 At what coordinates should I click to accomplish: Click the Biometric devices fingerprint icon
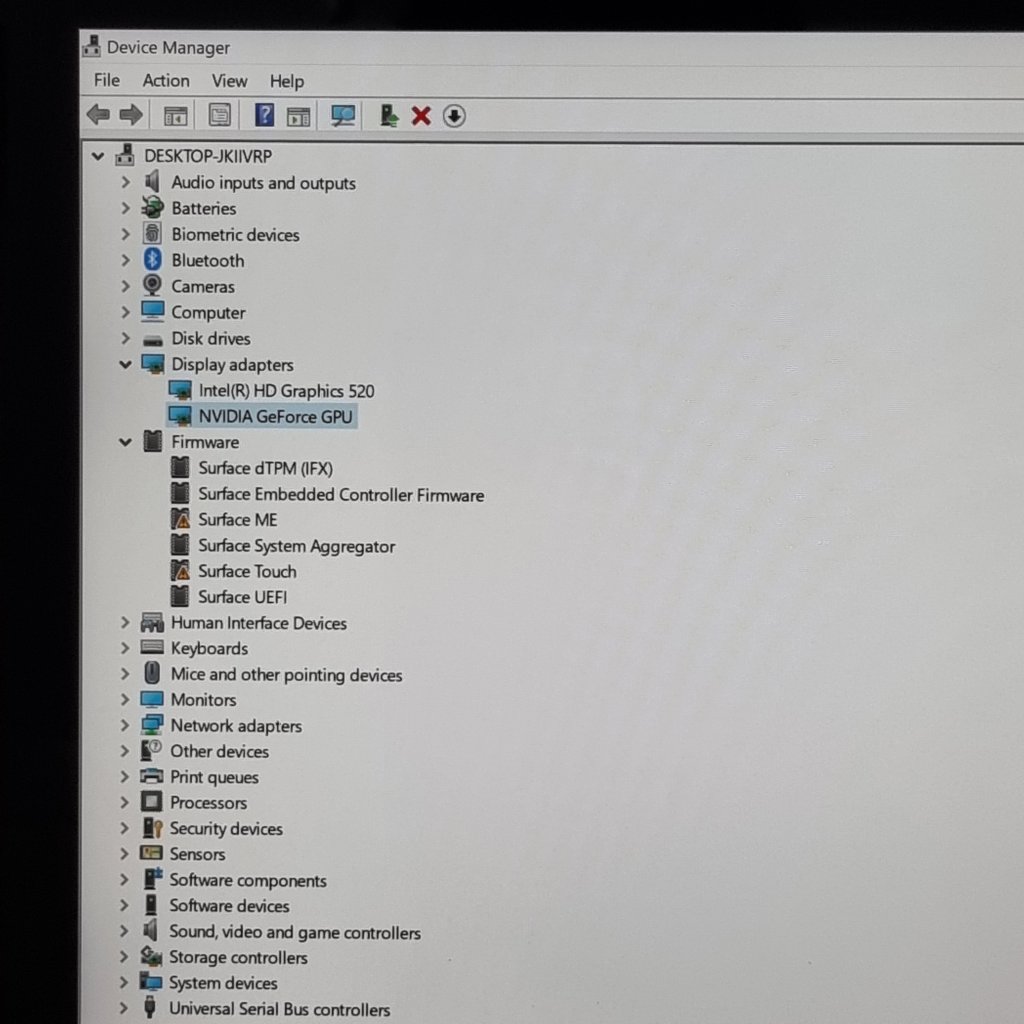pyautogui.click(x=152, y=233)
